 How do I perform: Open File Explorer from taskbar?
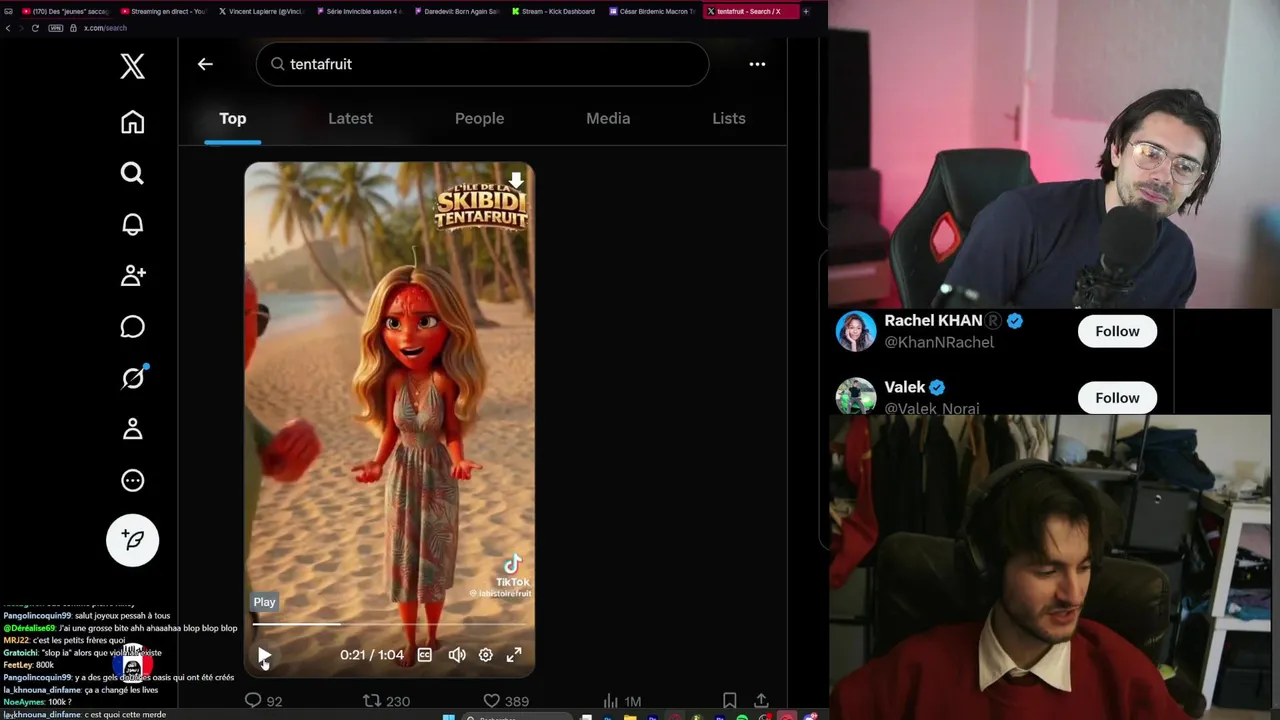(630, 716)
